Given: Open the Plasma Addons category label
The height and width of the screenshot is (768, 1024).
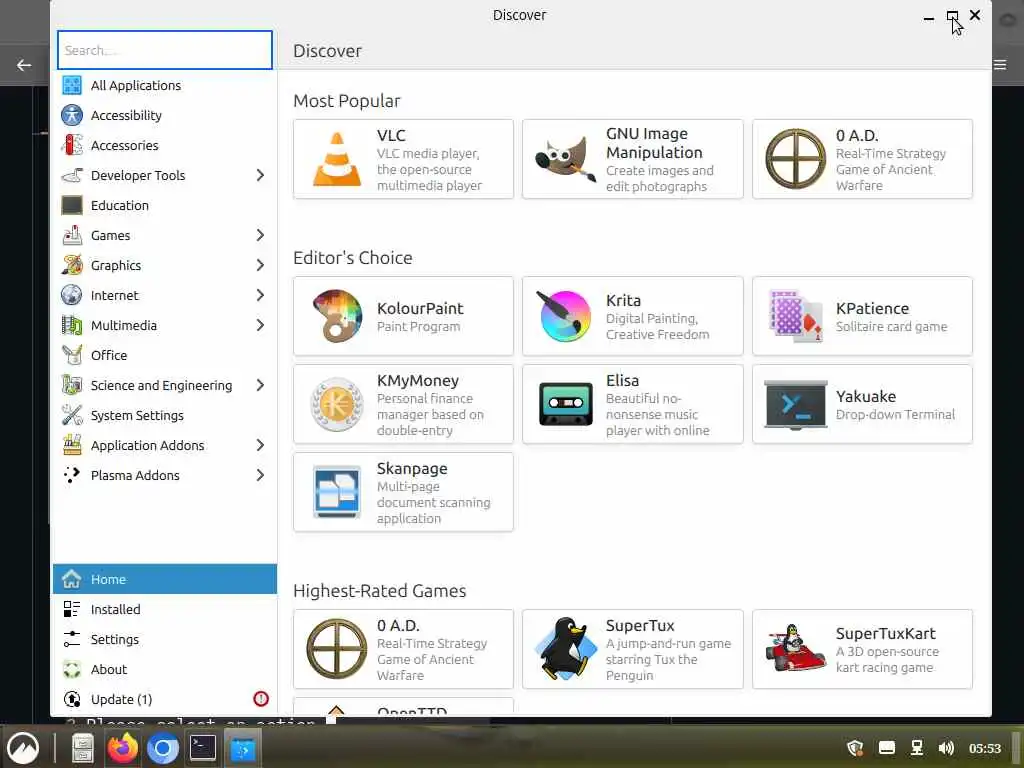Looking at the screenshot, I should tap(135, 475).
